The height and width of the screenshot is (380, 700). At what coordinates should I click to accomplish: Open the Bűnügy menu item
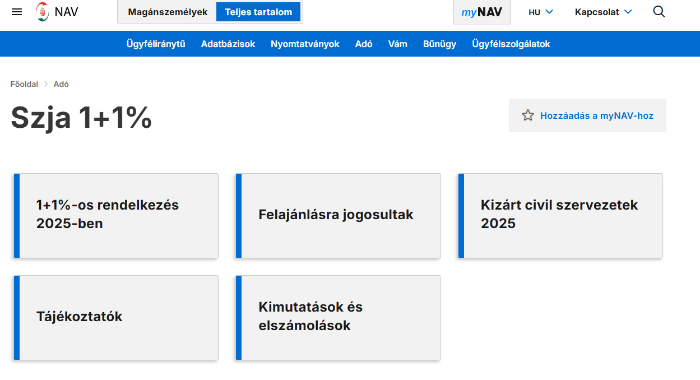(x=439, y=44)
